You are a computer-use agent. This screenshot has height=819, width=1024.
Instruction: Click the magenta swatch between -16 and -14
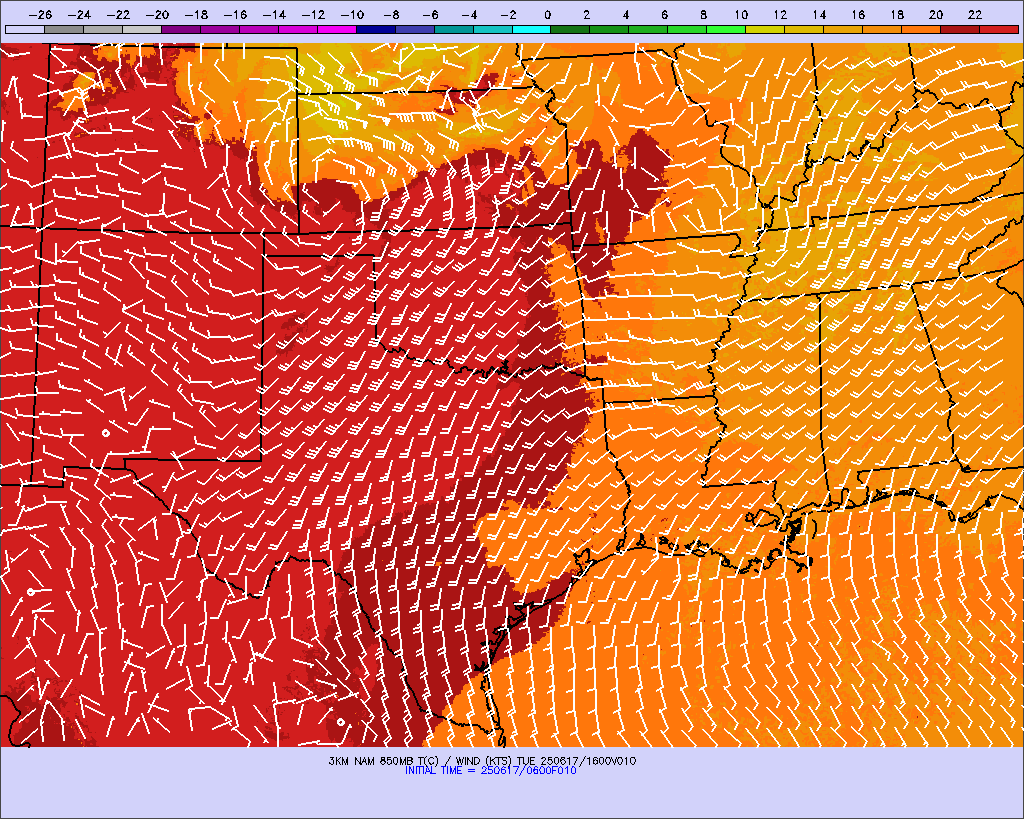(259, 29)
